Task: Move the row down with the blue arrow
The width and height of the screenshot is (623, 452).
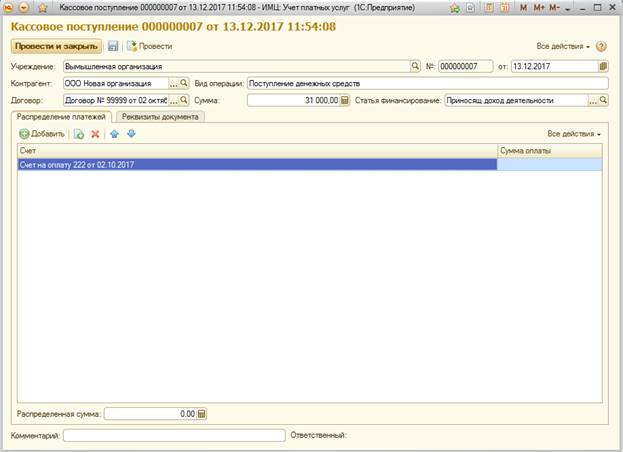Action: click(131, 133)
